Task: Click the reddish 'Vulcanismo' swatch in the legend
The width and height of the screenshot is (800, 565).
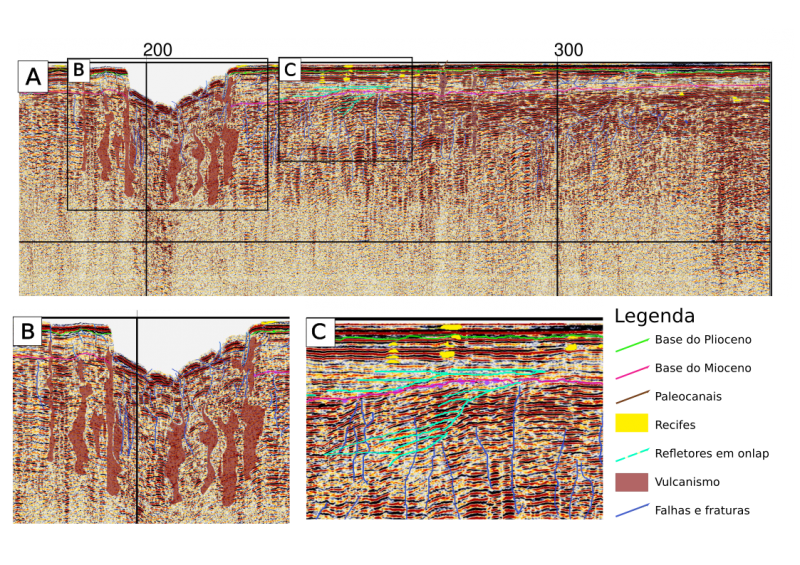Action: pos(632,482)
